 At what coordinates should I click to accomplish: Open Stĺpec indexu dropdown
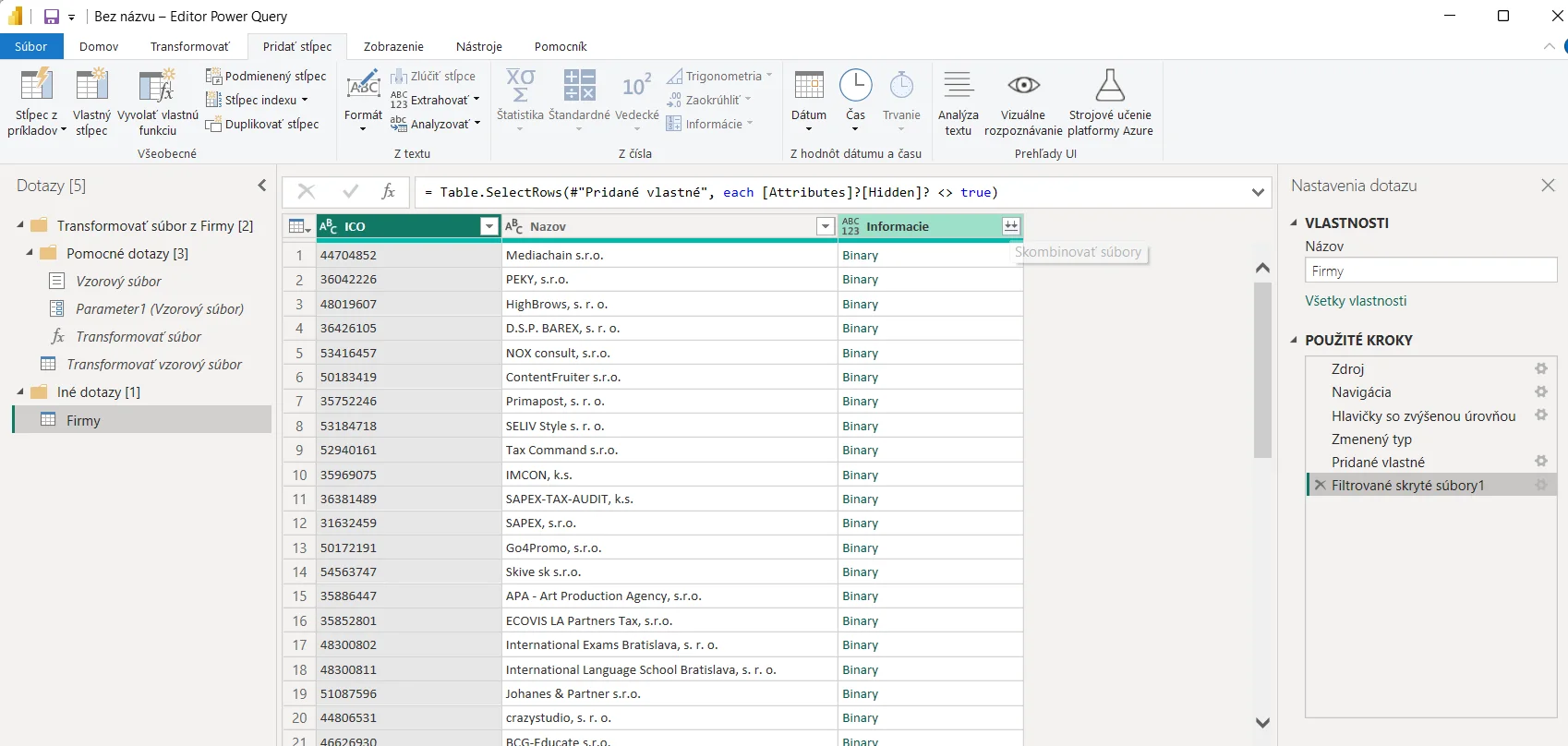click(258, 100)
